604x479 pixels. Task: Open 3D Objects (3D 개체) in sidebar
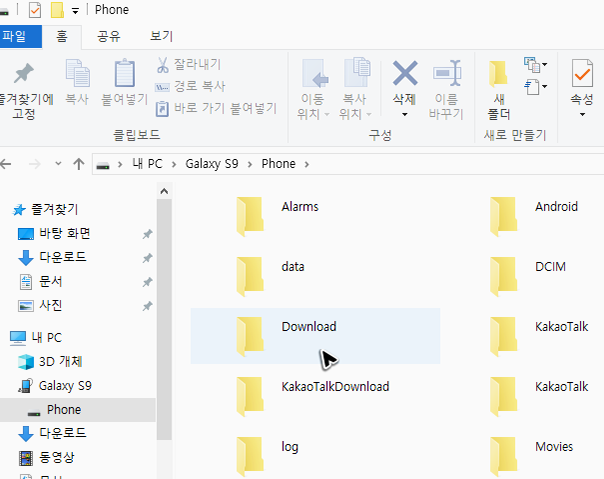[50, 361]
